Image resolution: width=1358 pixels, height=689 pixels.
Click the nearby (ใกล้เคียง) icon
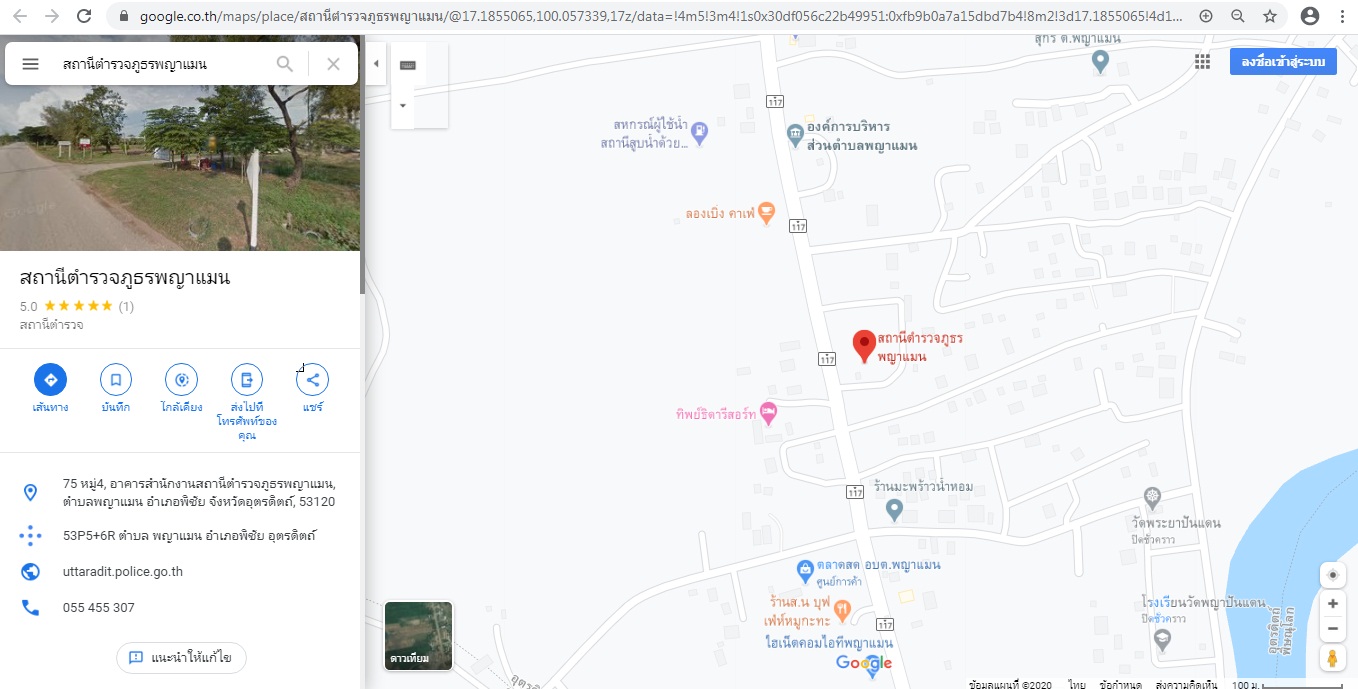[x=181, y=380]
